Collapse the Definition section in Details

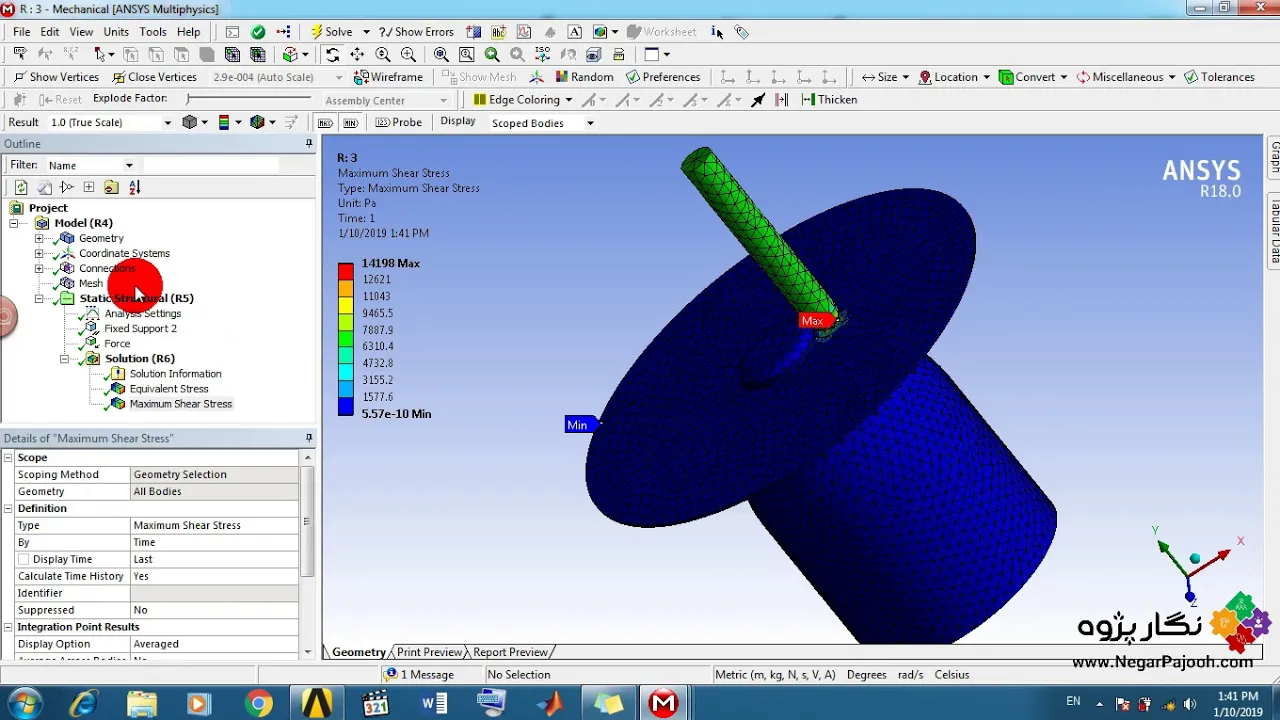point(8,508)
